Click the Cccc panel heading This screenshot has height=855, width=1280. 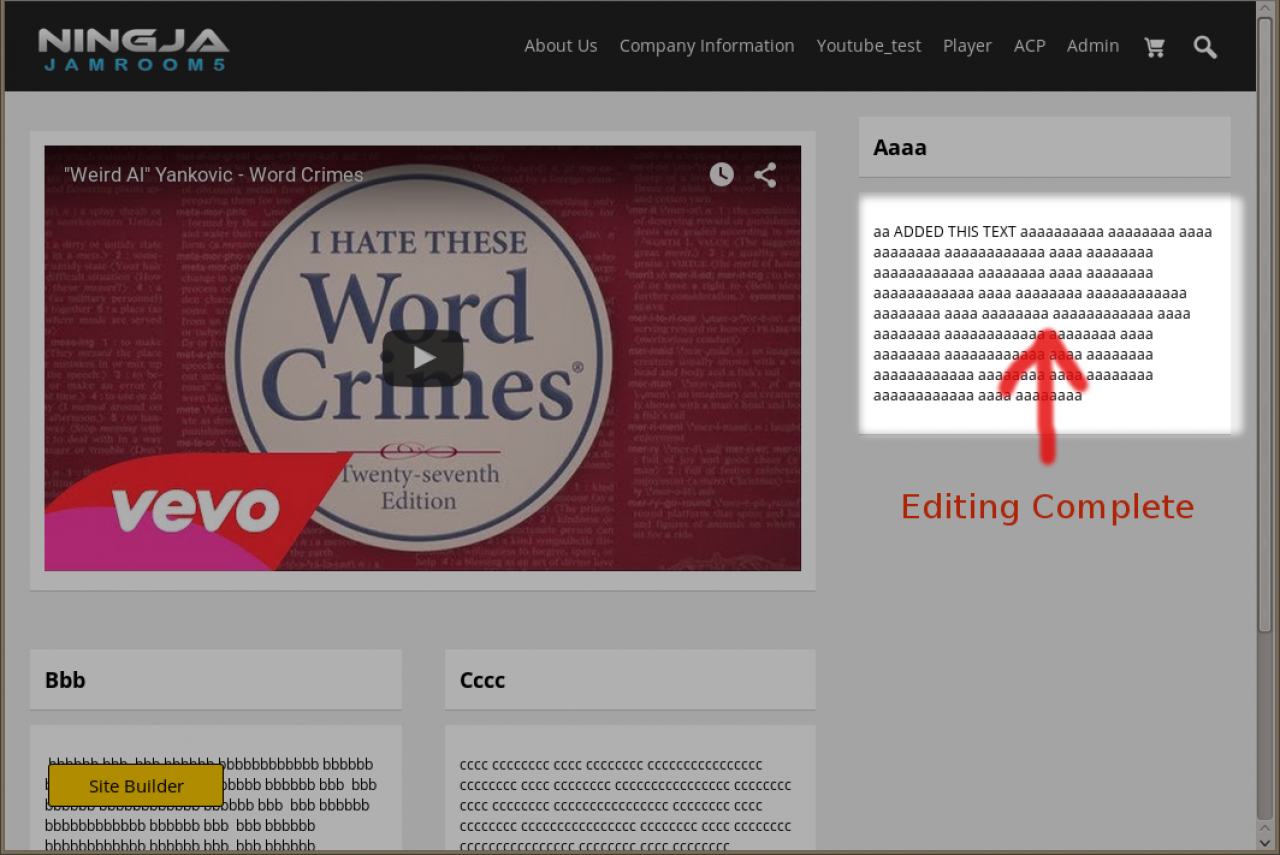tap(483, 680)
